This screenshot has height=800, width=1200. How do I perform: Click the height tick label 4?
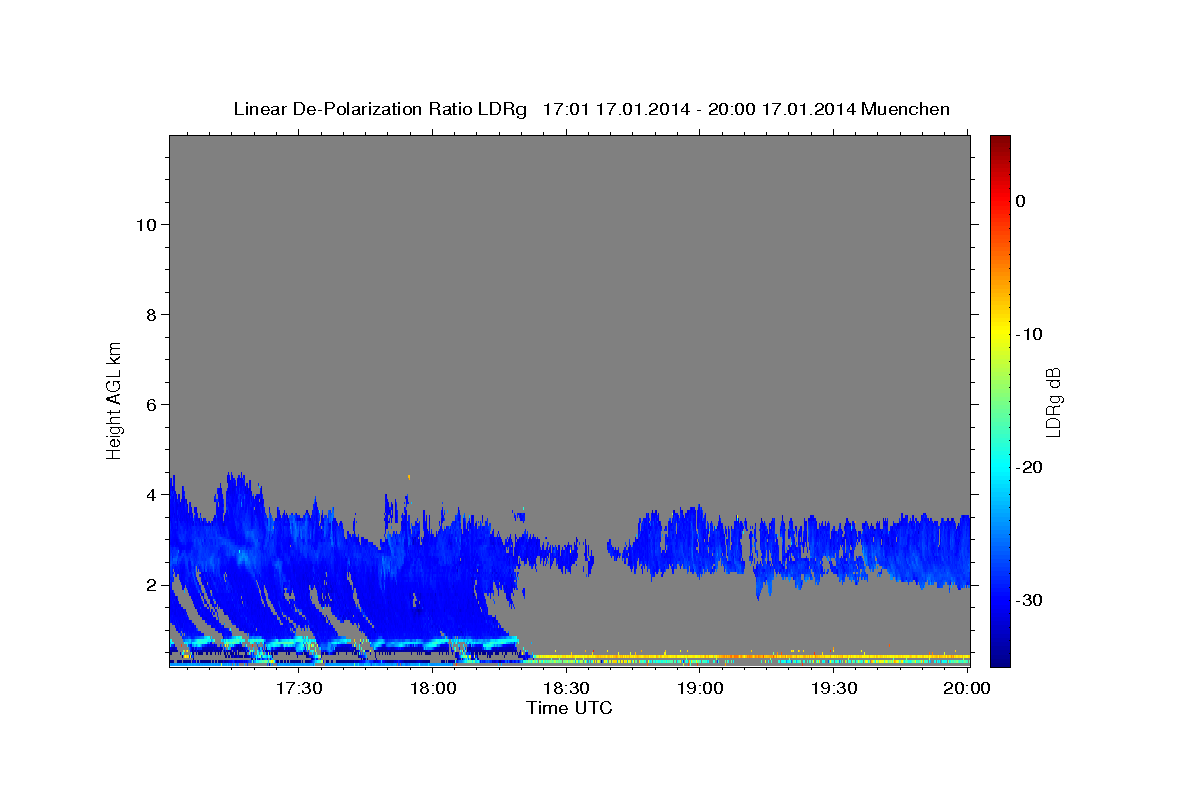click(x=151, y=495)
